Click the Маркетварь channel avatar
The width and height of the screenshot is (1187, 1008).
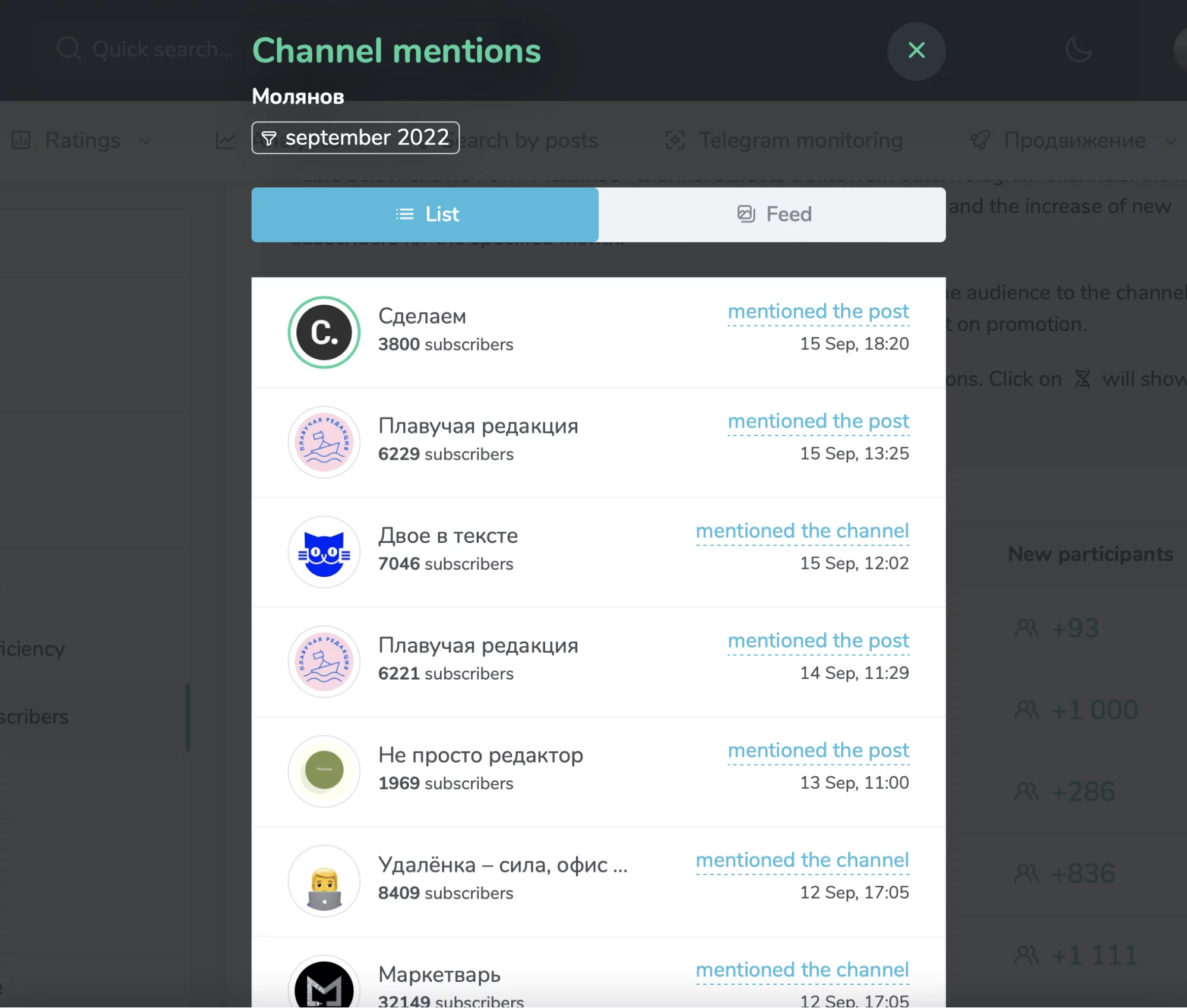tap(324, 986)
